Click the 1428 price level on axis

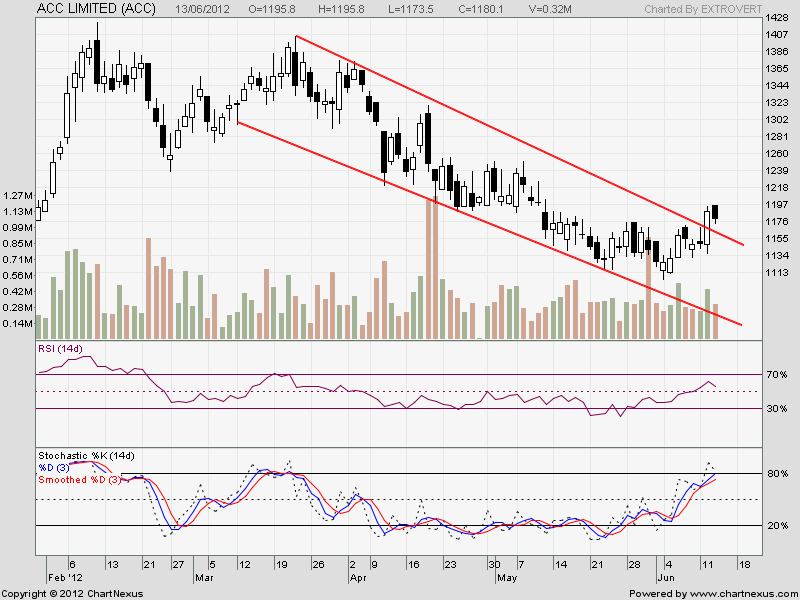pyautogui.click(x=776, y=19)
